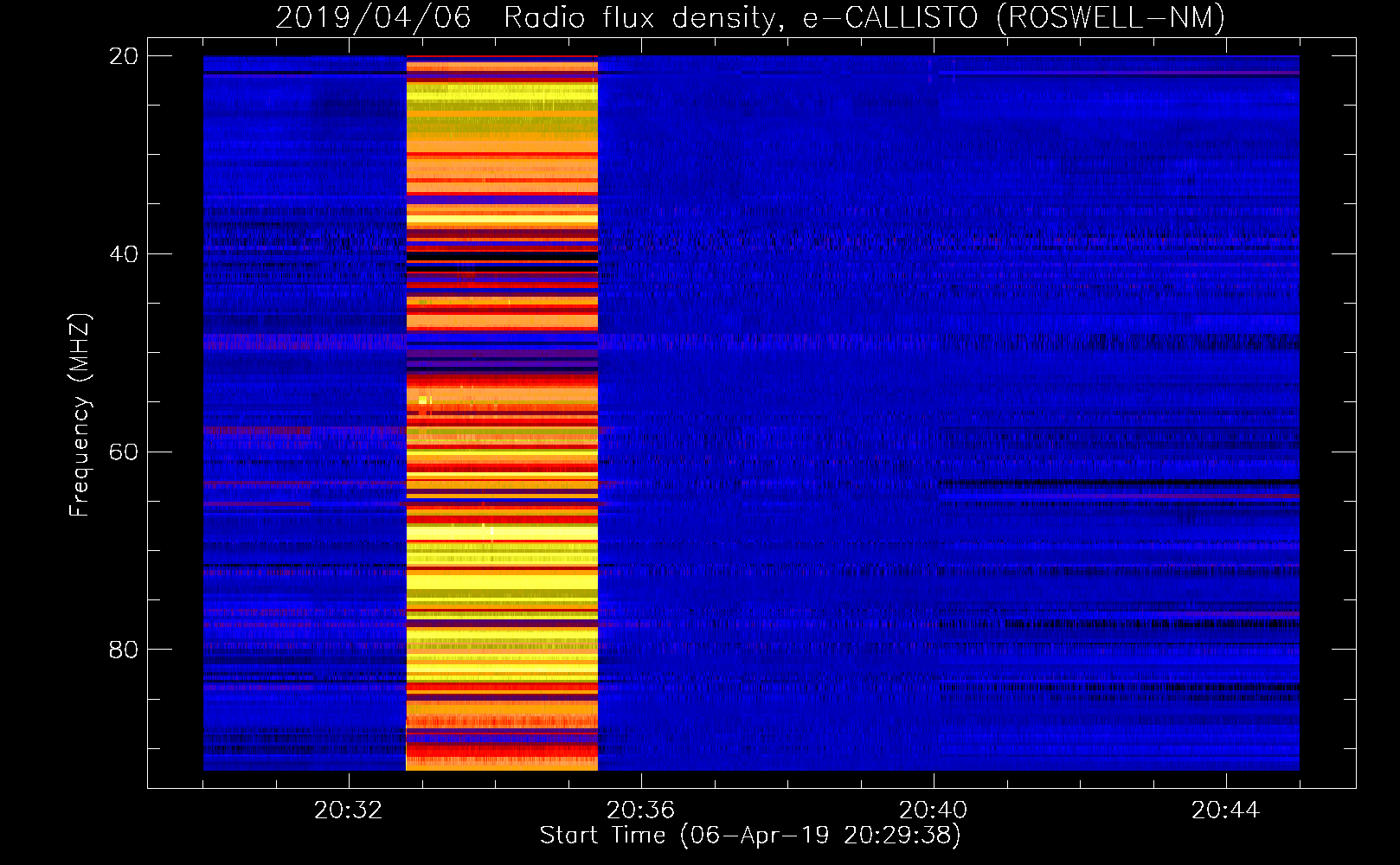This screenshot has height=865, width=1400.
Task: Click the 80 MHz frequency tick label
Action: click(x=123, y=650)
